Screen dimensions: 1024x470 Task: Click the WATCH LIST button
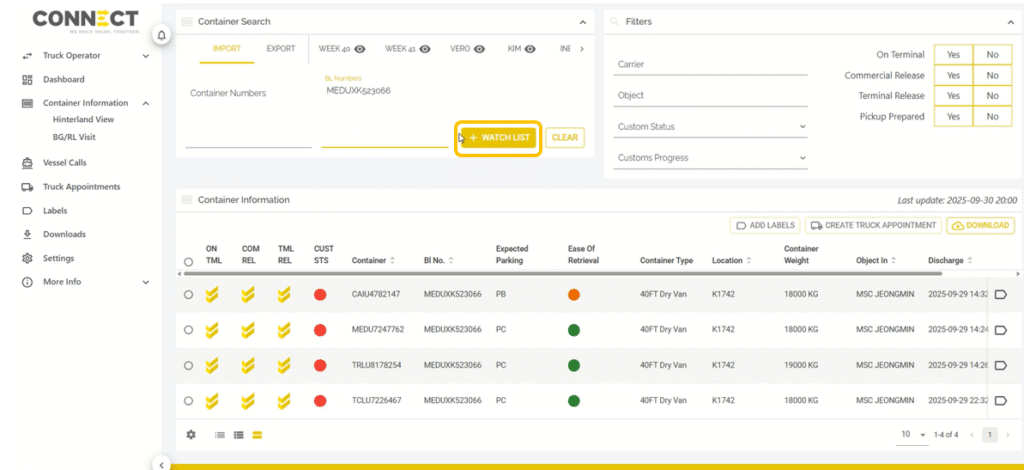tap(499, 137)
